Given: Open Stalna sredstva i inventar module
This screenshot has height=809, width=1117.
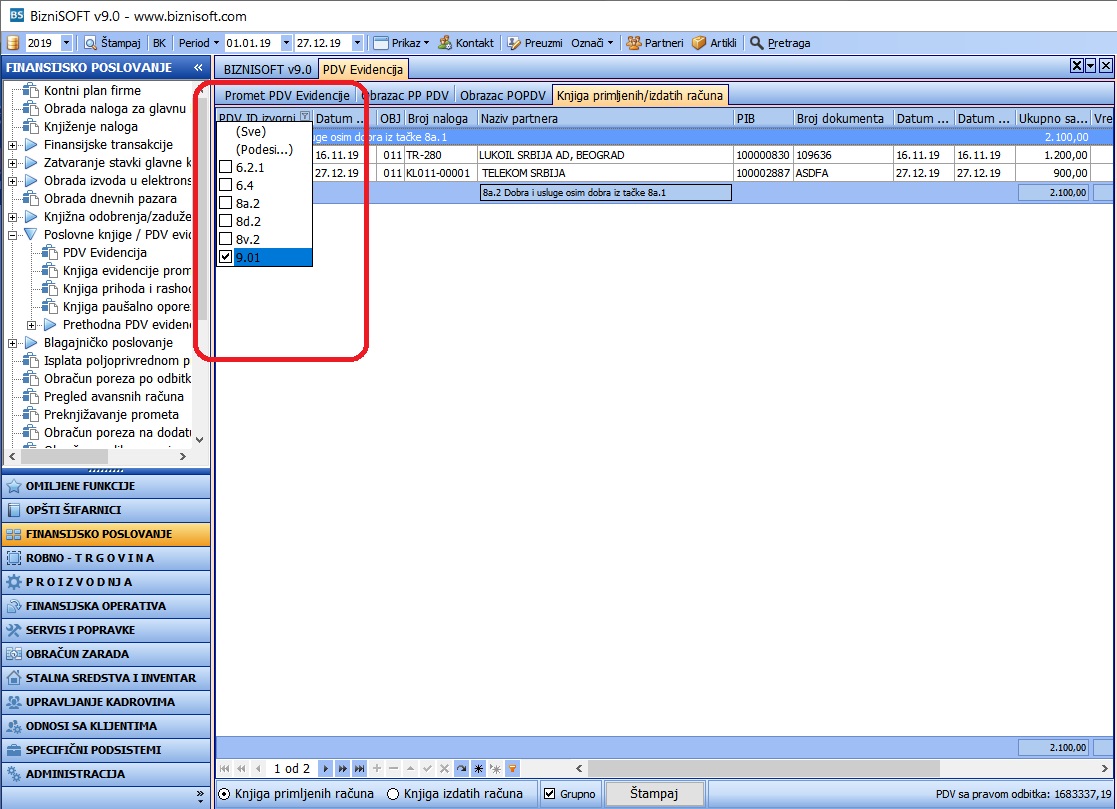Looking at the screenshot, I should point(105,678).
